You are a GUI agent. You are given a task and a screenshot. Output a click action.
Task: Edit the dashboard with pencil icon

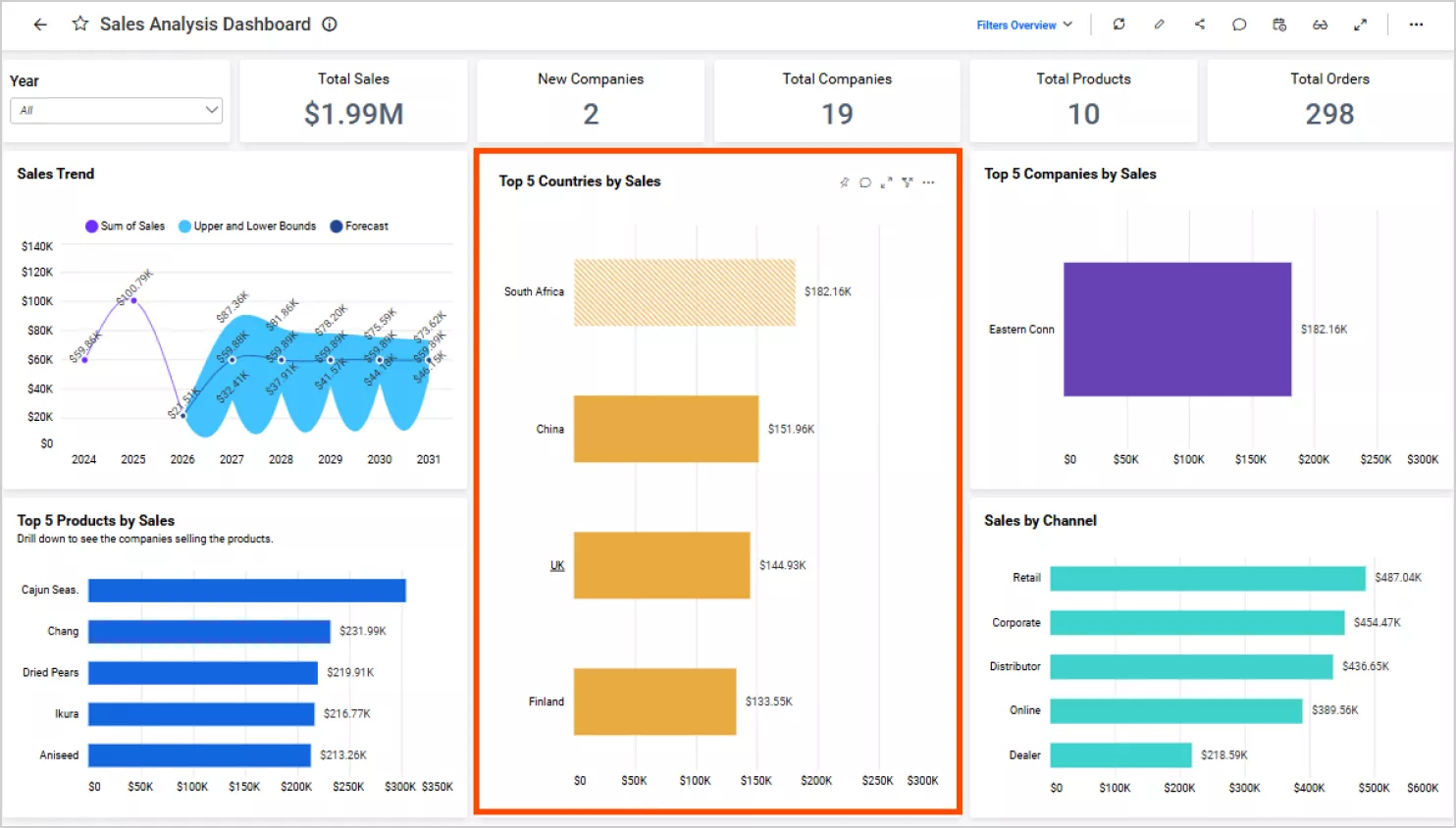click(x=1160, y=25)
